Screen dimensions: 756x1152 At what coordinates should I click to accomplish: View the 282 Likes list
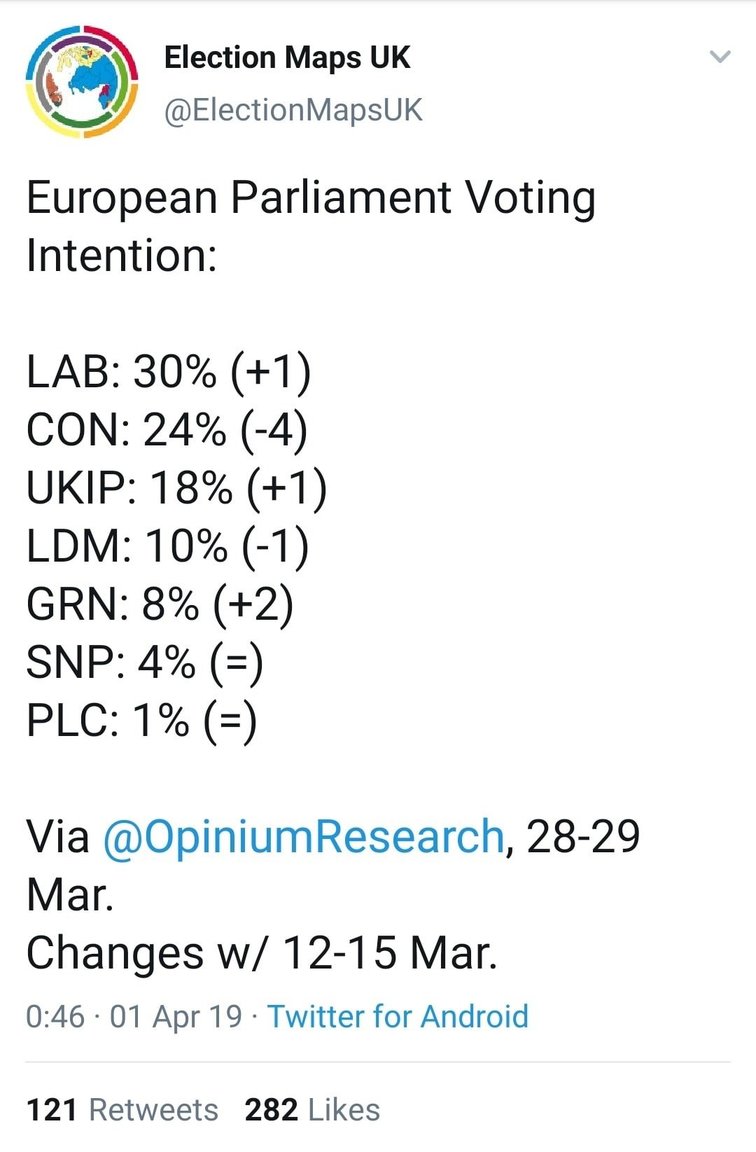pyautogui.click(x=312, y=1110)
